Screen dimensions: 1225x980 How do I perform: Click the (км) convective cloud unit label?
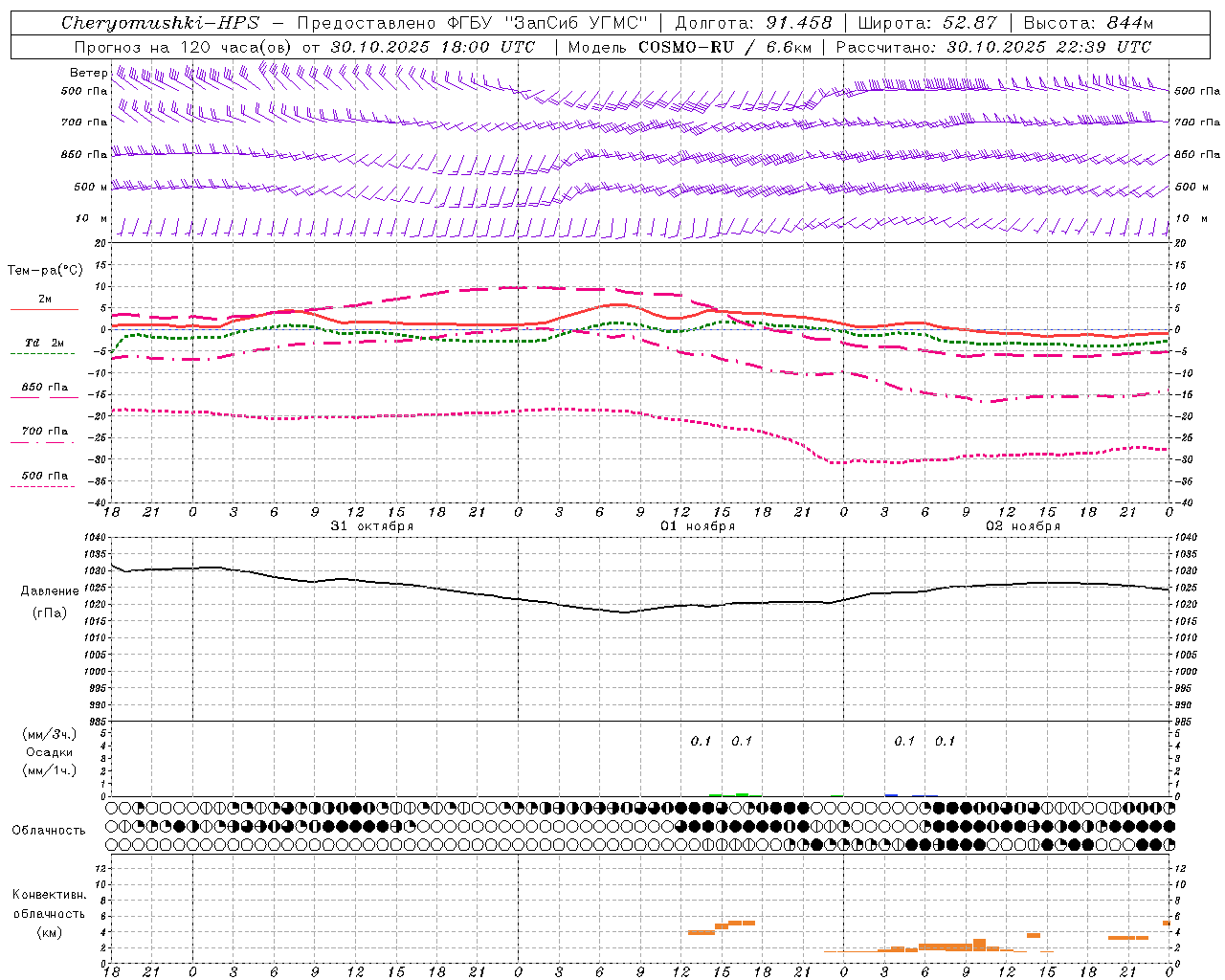50,932
